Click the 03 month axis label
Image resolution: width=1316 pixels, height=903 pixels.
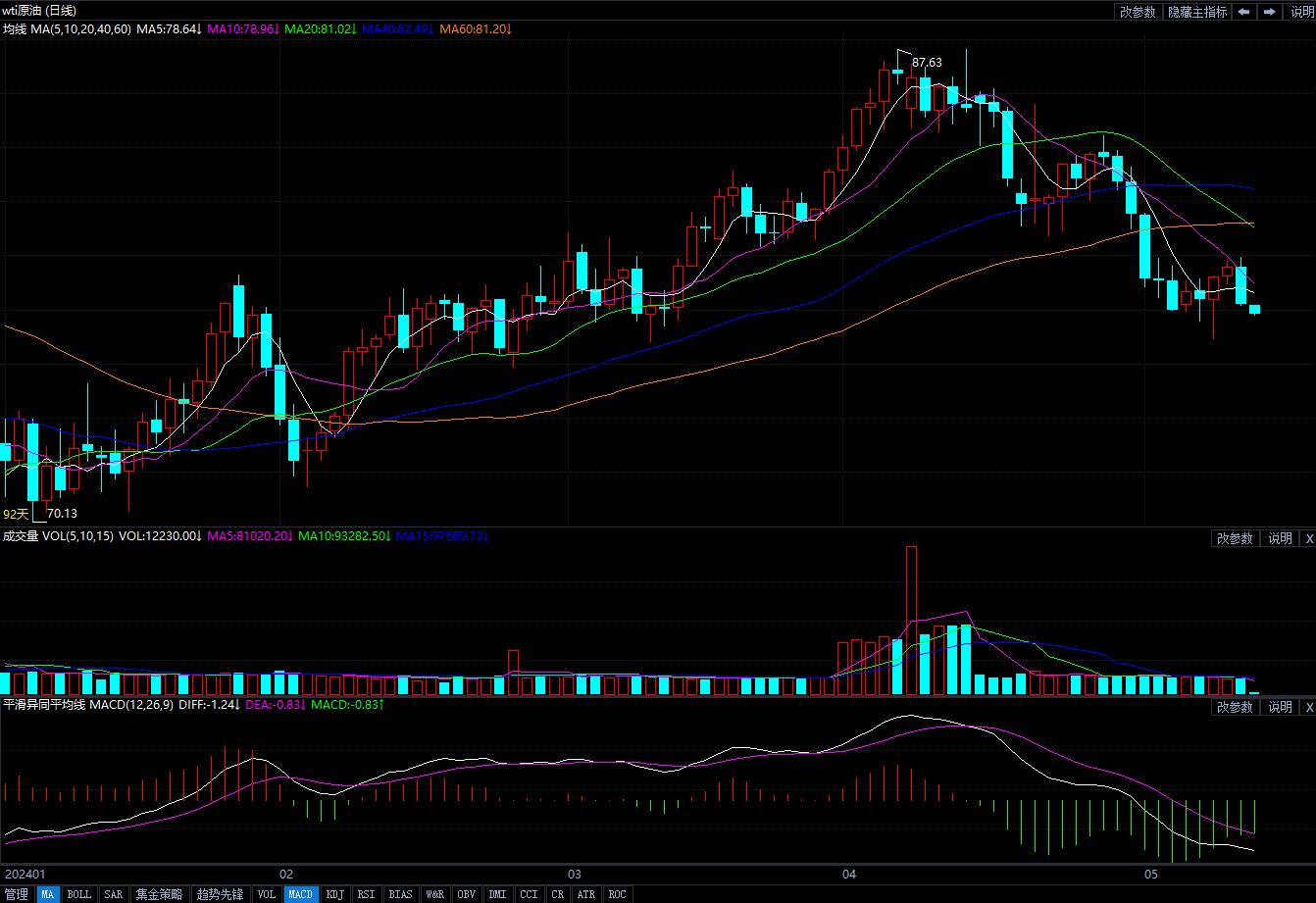point(575,873)
